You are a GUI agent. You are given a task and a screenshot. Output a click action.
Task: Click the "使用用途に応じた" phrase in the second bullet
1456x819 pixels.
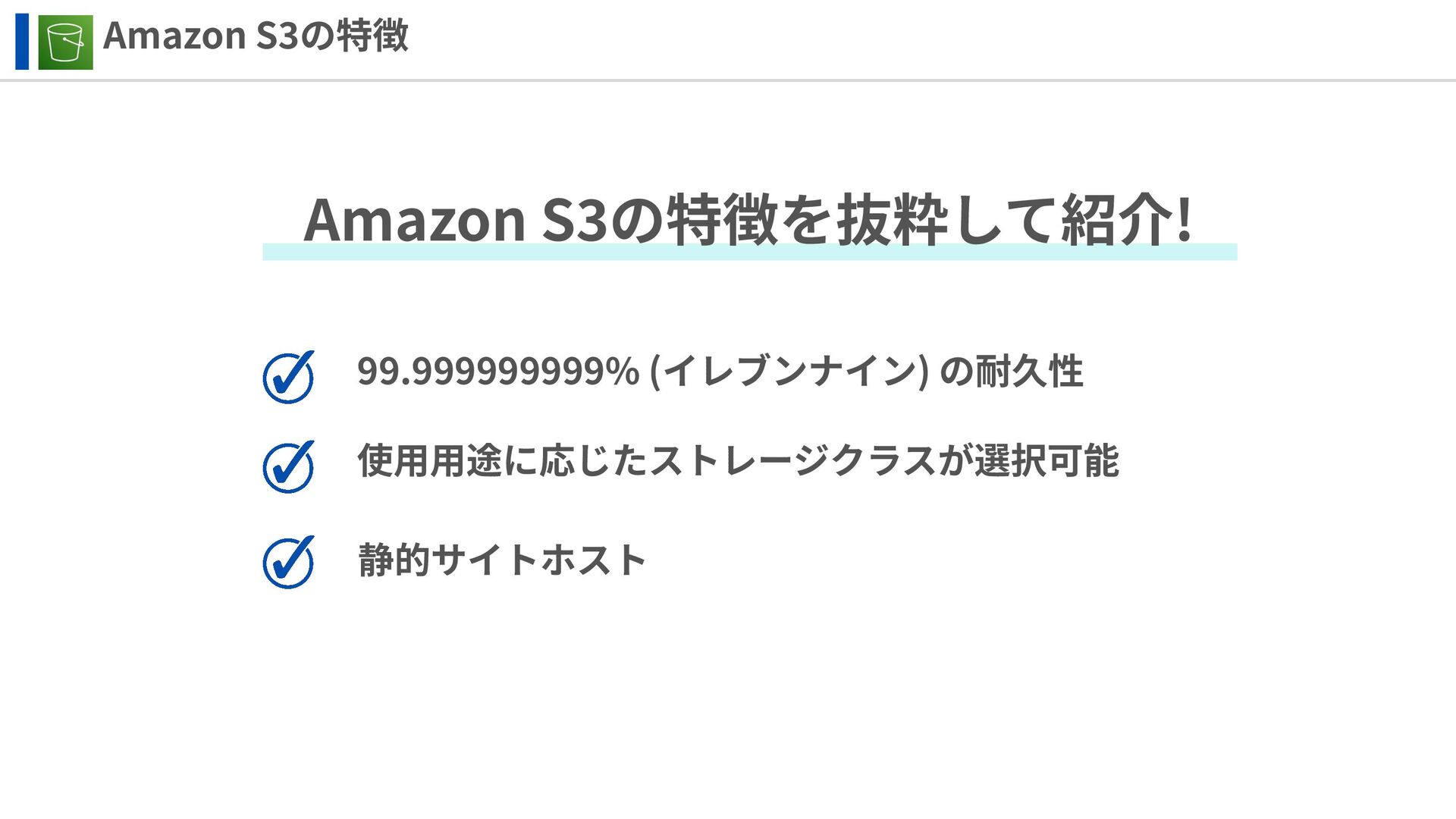[x=502, y=461]
